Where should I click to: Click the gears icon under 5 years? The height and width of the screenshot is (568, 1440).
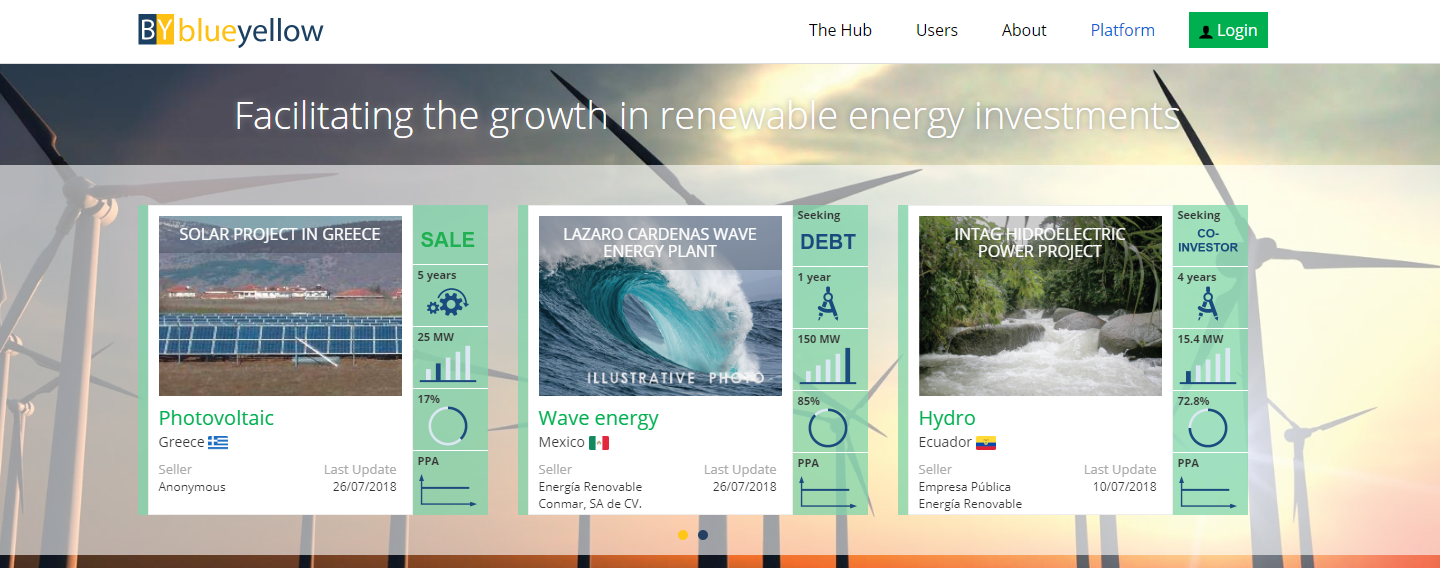pyautogui.click(x=447, y=303)
